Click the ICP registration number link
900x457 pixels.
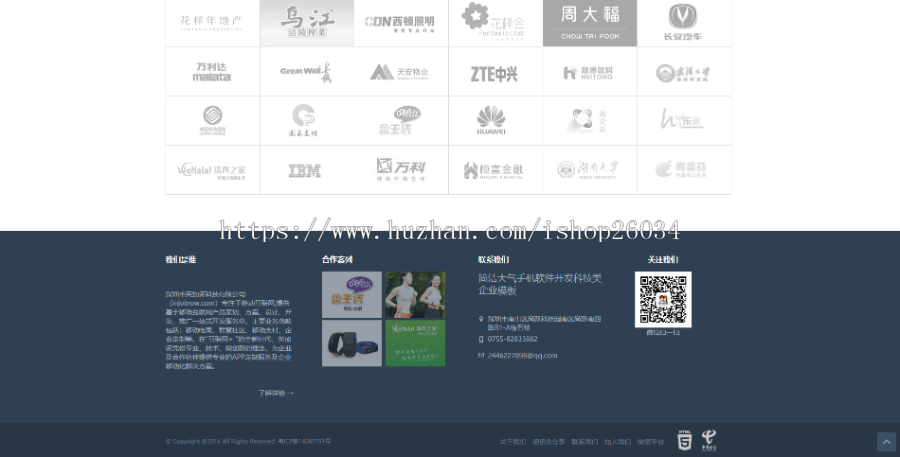pyautogui.click(x=304, y=441)
